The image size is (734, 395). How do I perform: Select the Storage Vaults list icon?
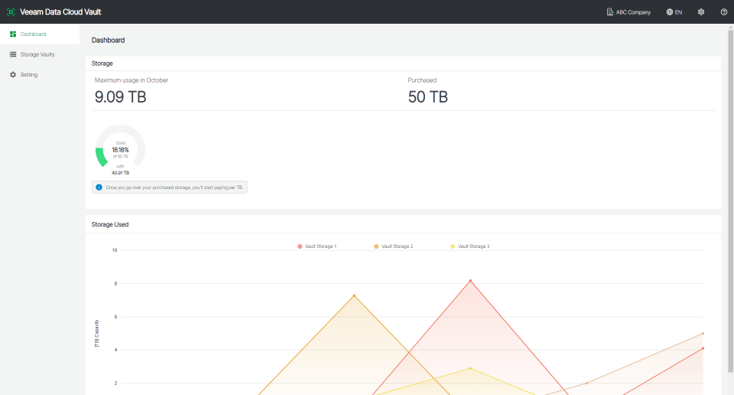pos(13,54)
